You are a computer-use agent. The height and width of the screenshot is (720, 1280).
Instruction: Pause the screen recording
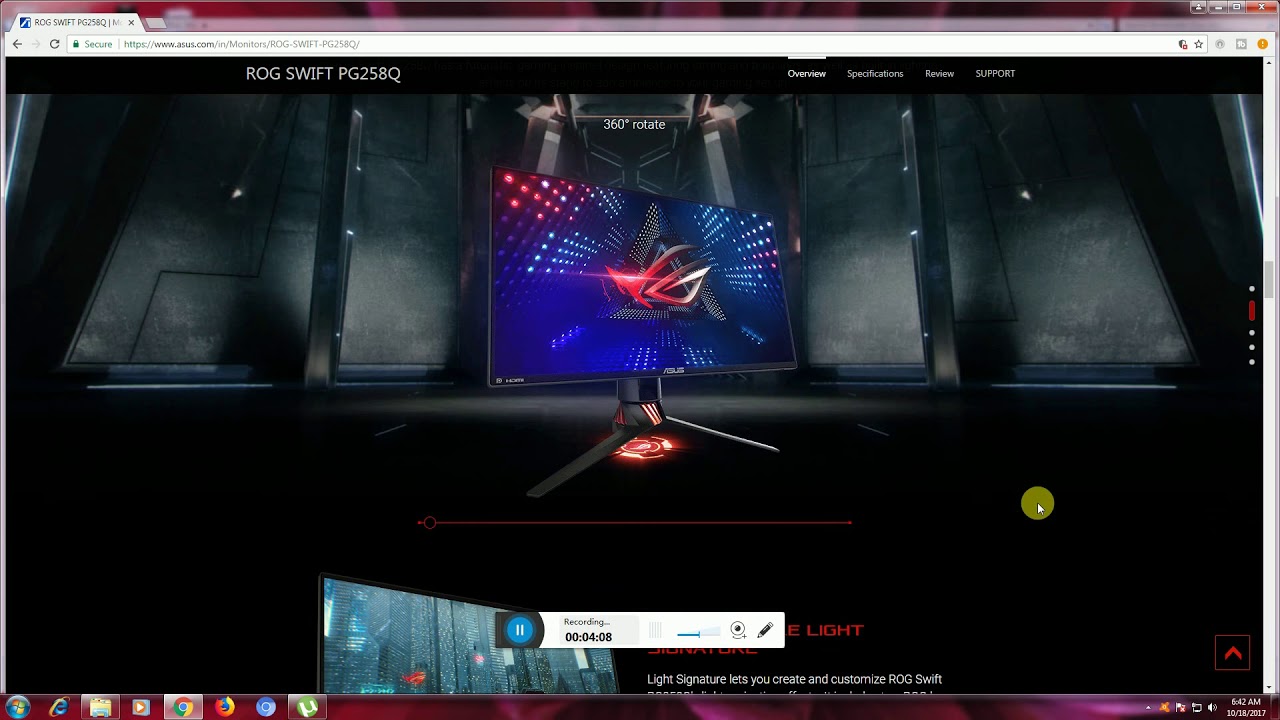click(519, 630)
